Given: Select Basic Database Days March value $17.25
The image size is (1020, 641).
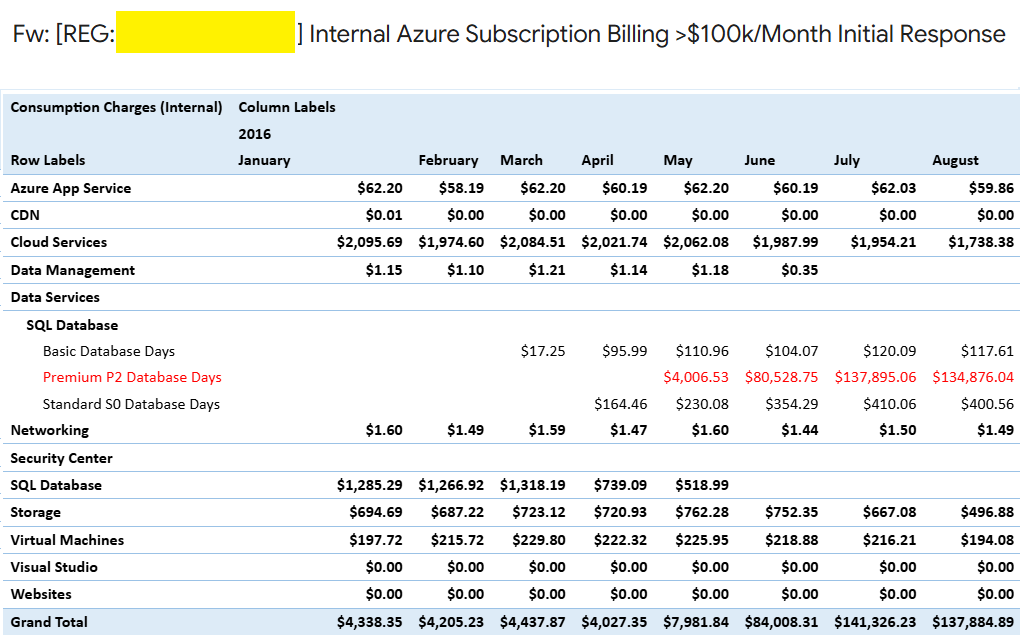Looking at the screenshot, I should [543, 351].
